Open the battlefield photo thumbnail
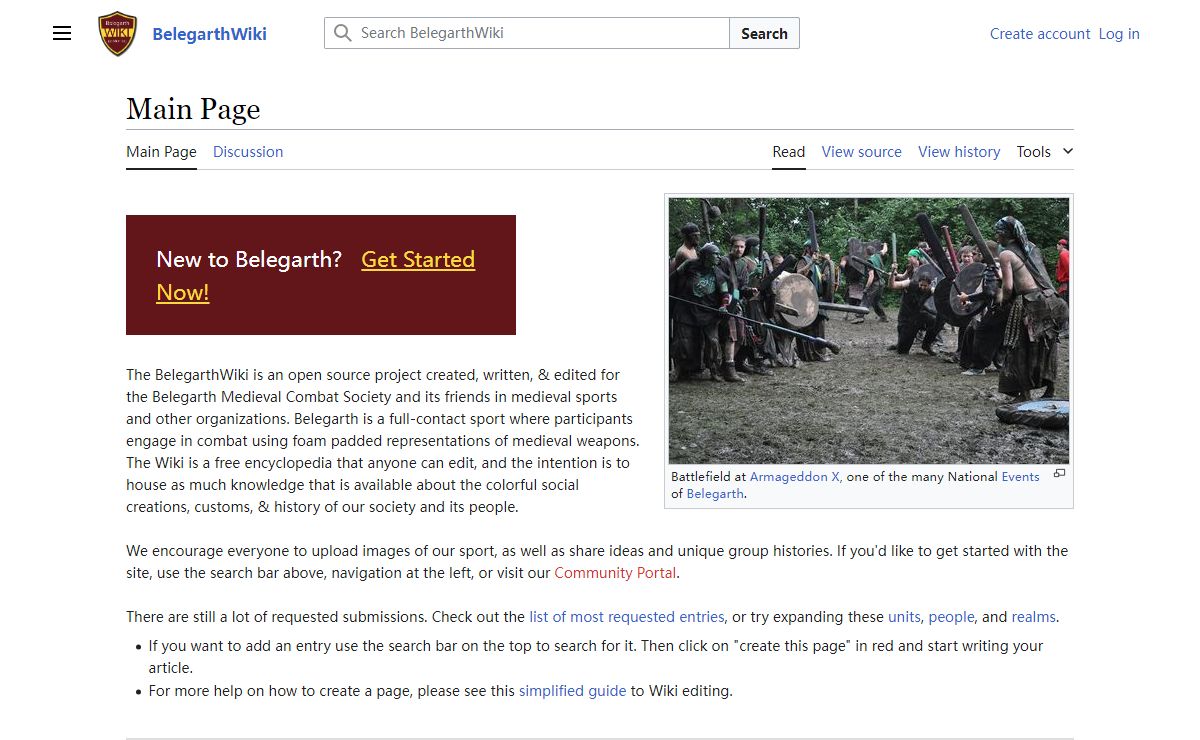 (x=869, y=331)
